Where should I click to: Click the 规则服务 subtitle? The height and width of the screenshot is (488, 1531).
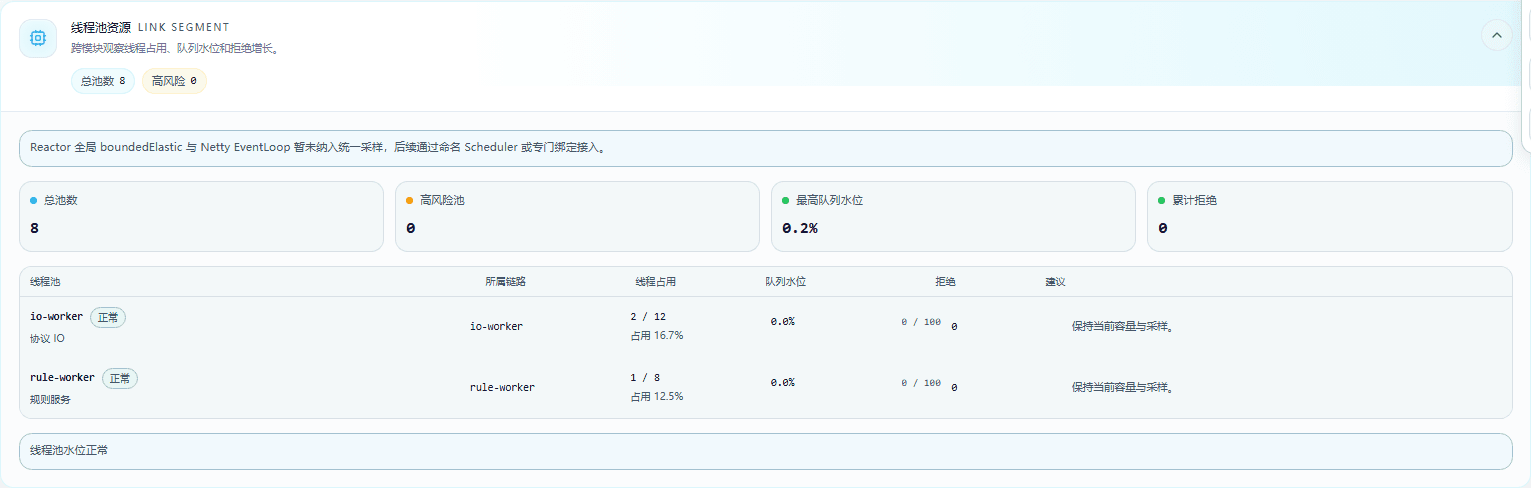50,400
